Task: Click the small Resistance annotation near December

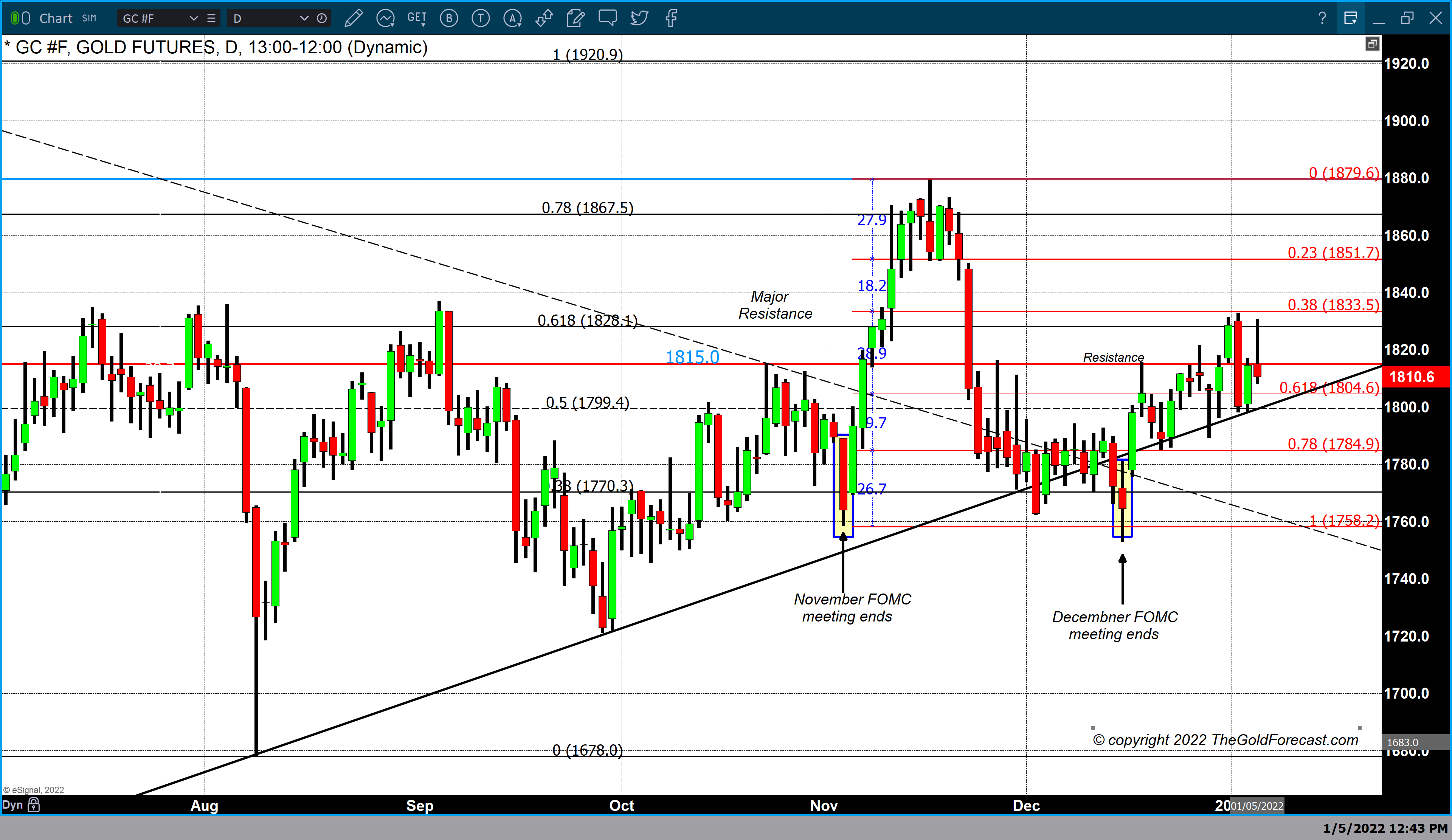Action: click(x=1113, y=357)
